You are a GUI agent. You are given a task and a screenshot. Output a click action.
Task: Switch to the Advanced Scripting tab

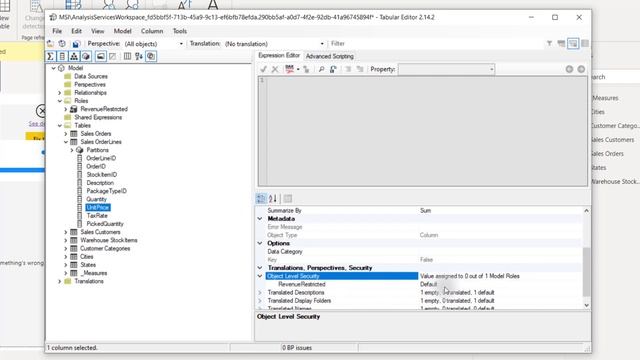(x=330, y=56)
